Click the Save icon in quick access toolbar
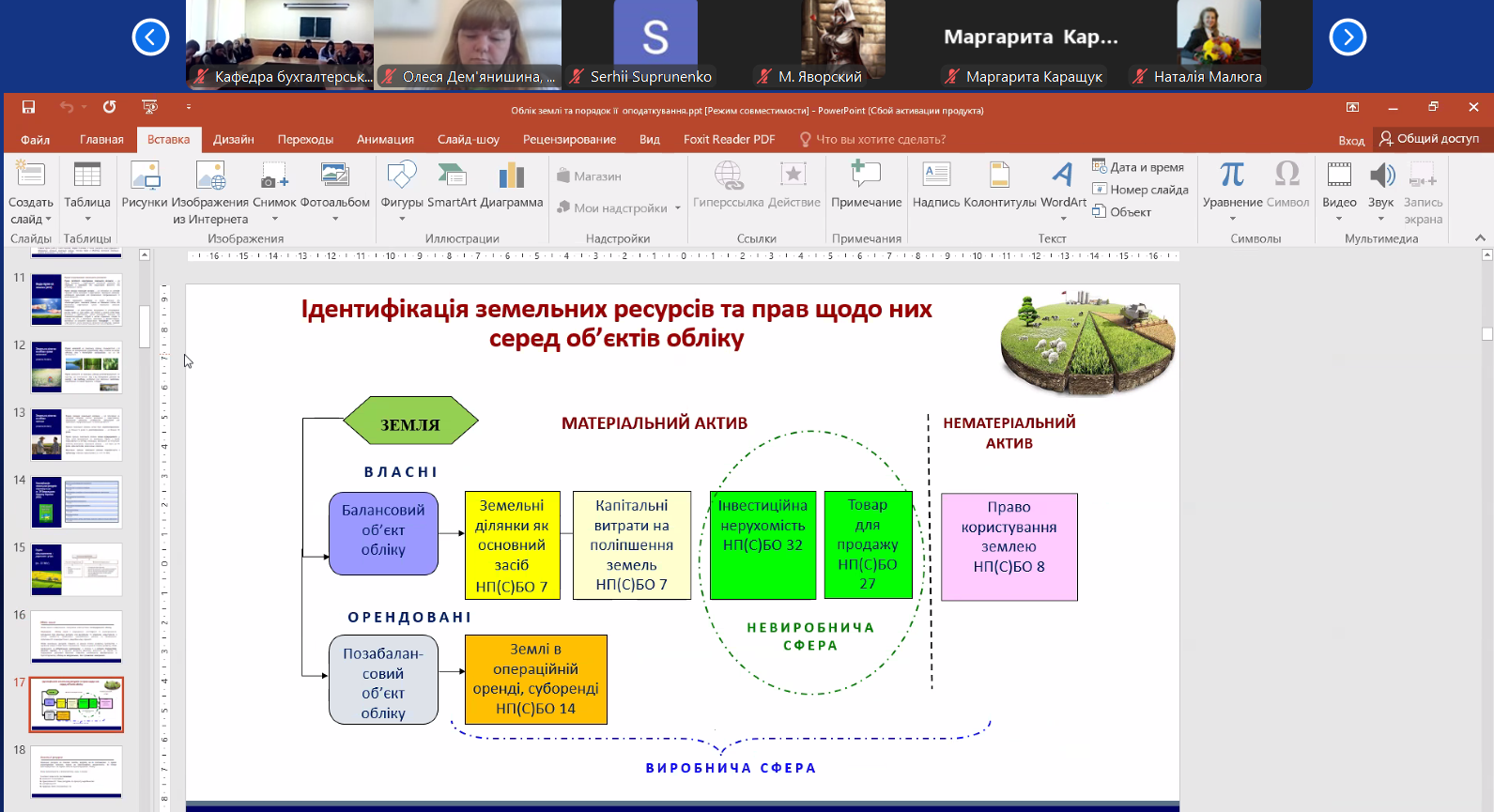This screenshot has height=812, width=1494. coord(28,107)
